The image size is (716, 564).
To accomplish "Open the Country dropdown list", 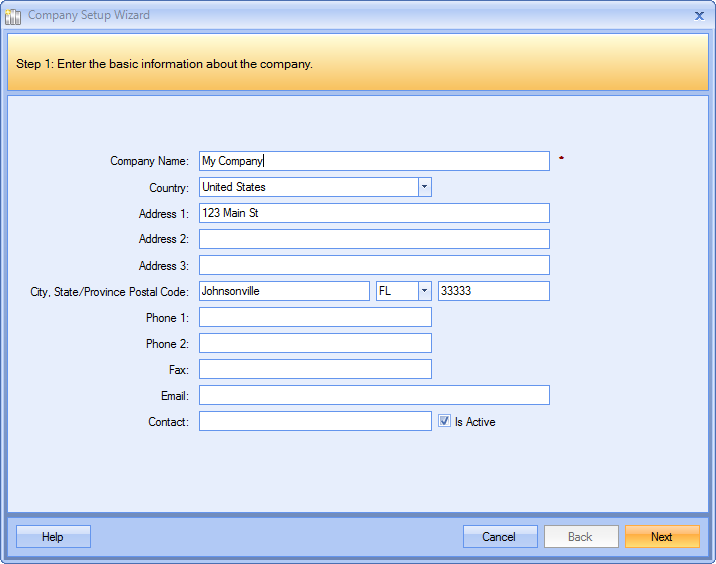I will click(x=424, y=187).
